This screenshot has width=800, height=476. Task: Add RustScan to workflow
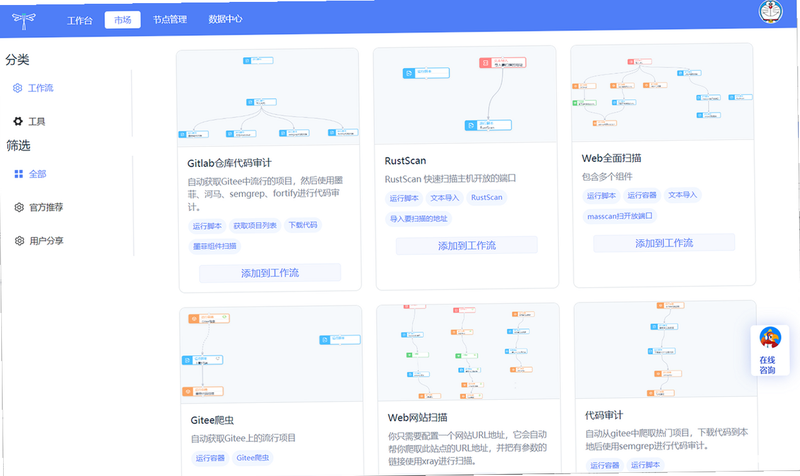pyautogui.click(x=467, y=245)
